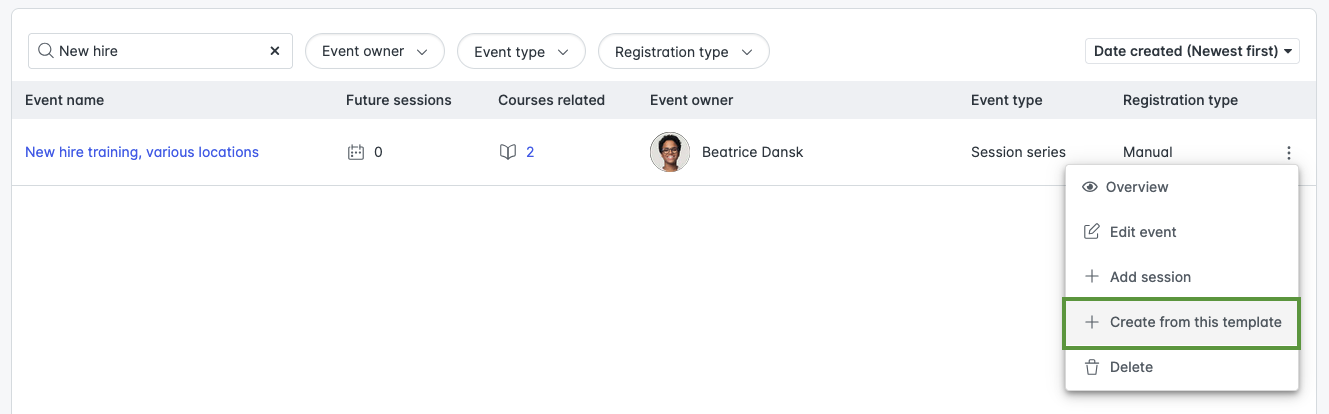Viewport: 1329px width, 414px height.
Task: Choose Add session from the menu
Action: click(1182, 277)
